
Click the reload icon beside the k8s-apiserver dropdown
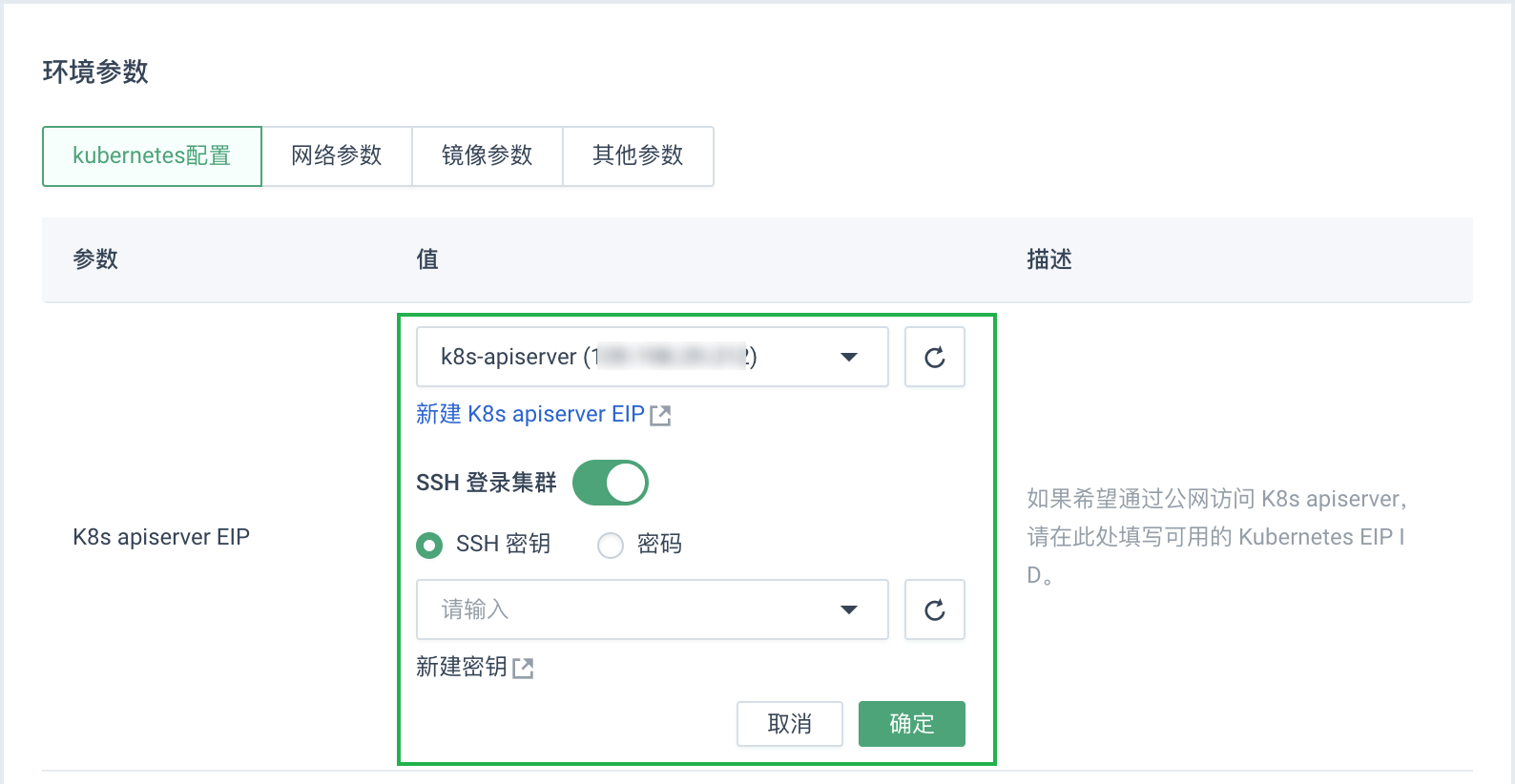coord(934,357)
